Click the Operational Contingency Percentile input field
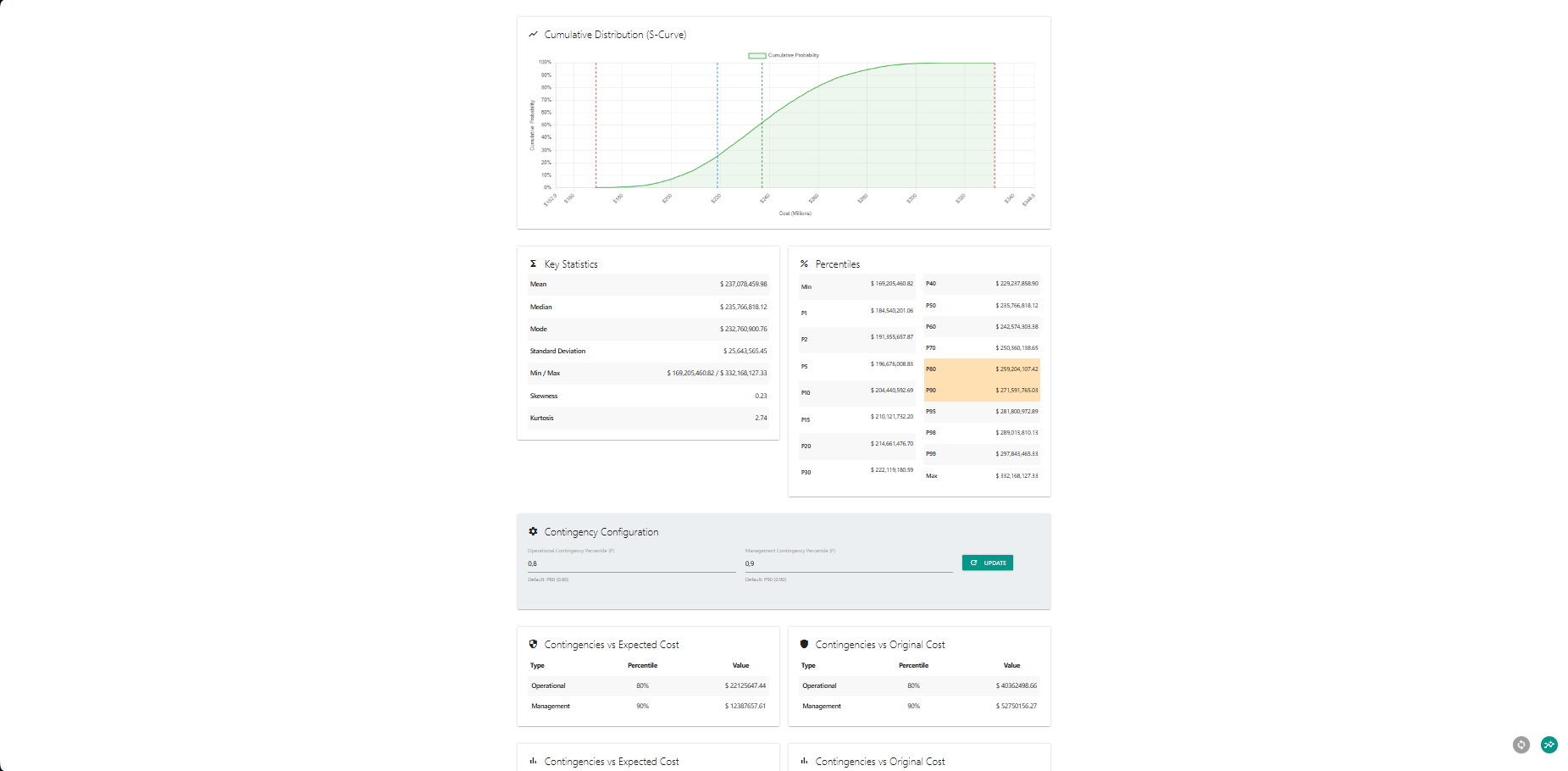 coord(631,563)
